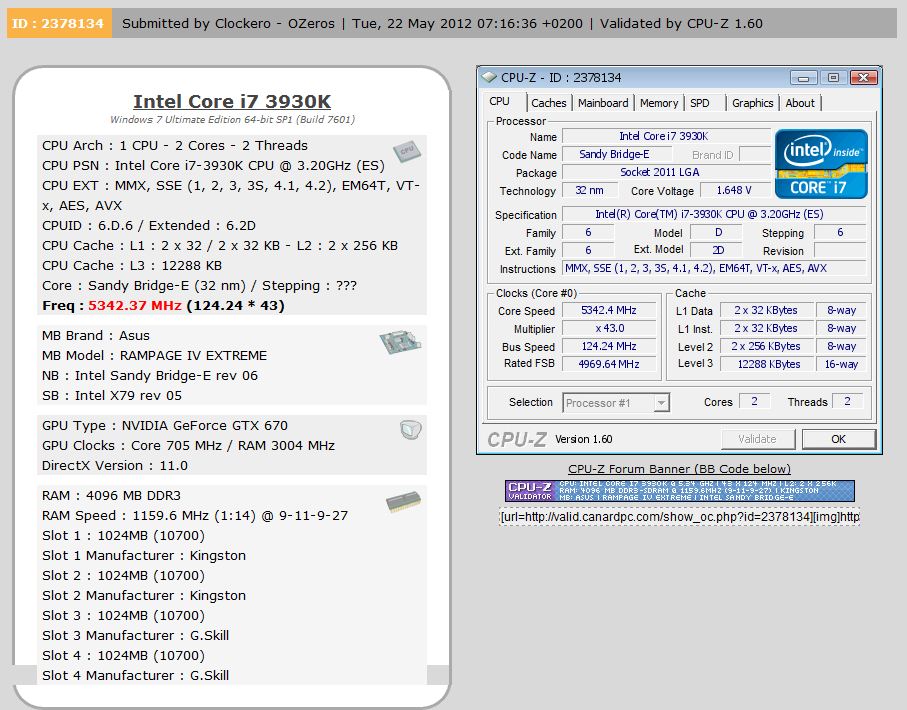Screen dimensions: 907x710
Task: Click the Intel Core i7 inside logo
Action: 821,164
